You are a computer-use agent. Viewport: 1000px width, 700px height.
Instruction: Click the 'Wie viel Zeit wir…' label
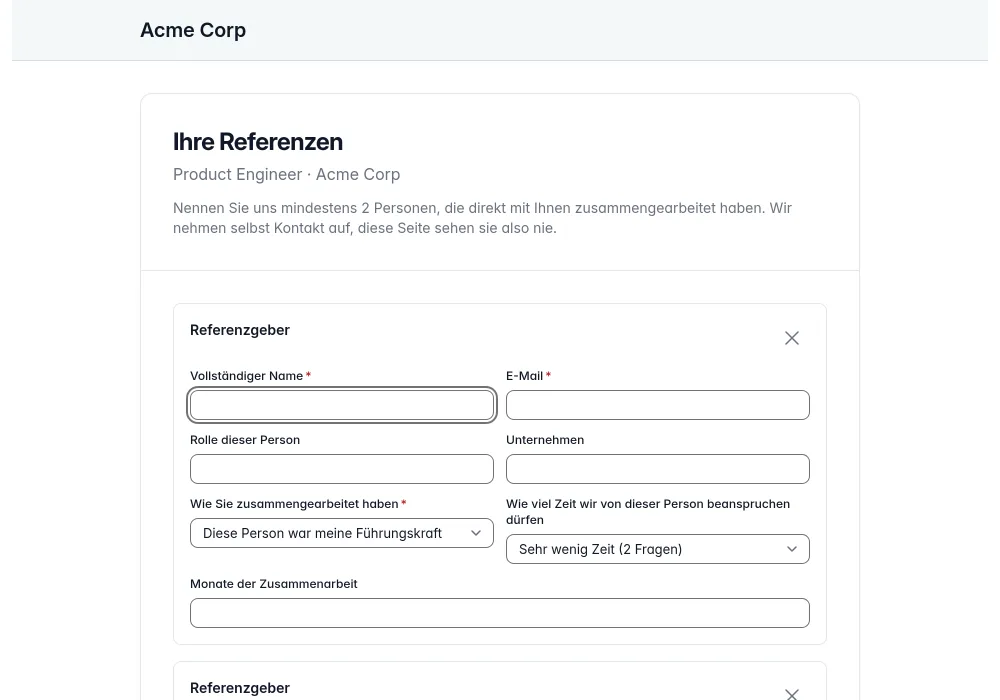coord(648,512)
